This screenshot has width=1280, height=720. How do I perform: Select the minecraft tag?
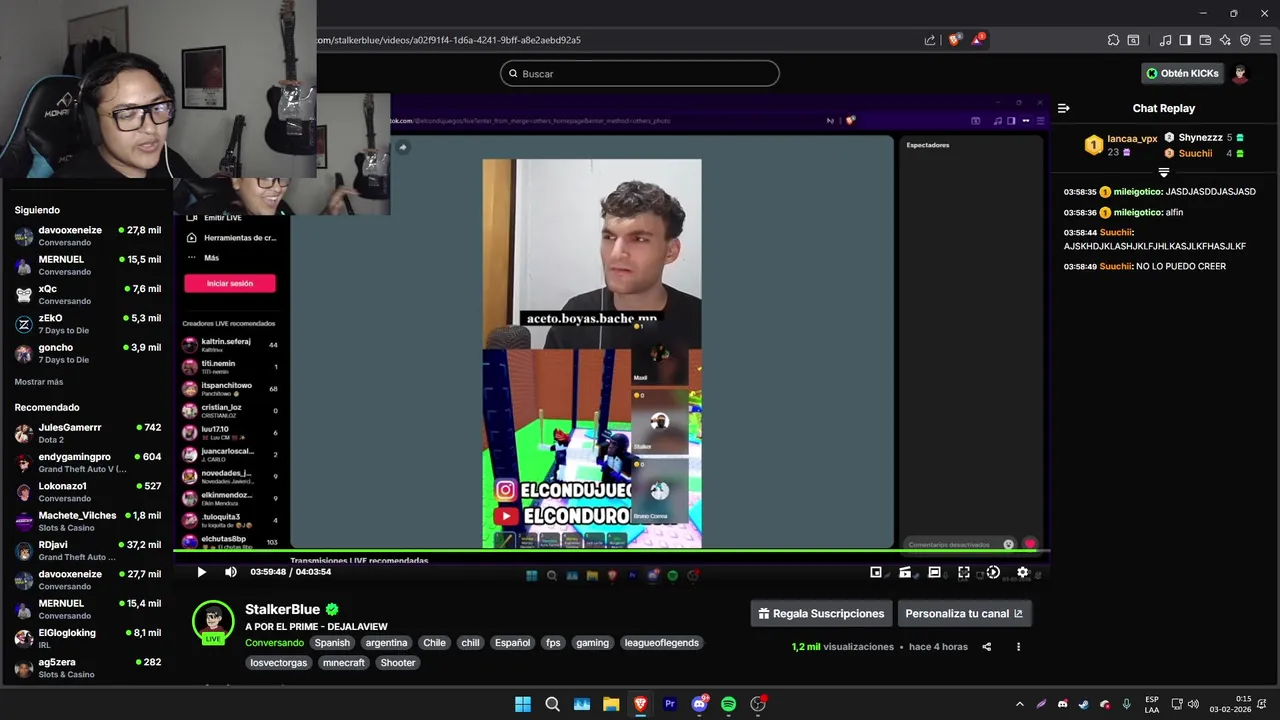pyautogui.click(x=343, y=663)
